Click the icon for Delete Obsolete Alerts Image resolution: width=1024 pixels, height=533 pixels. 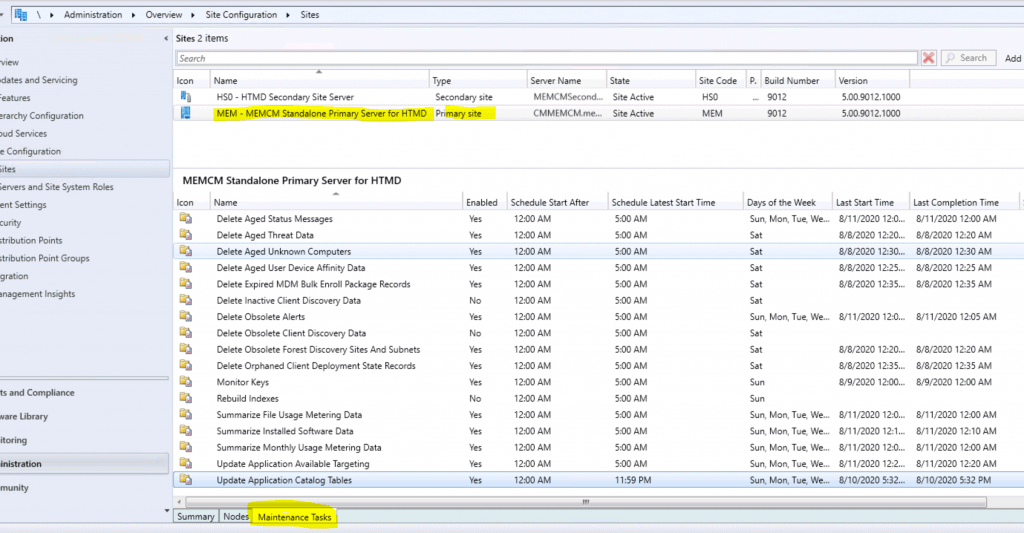[185, 316]
